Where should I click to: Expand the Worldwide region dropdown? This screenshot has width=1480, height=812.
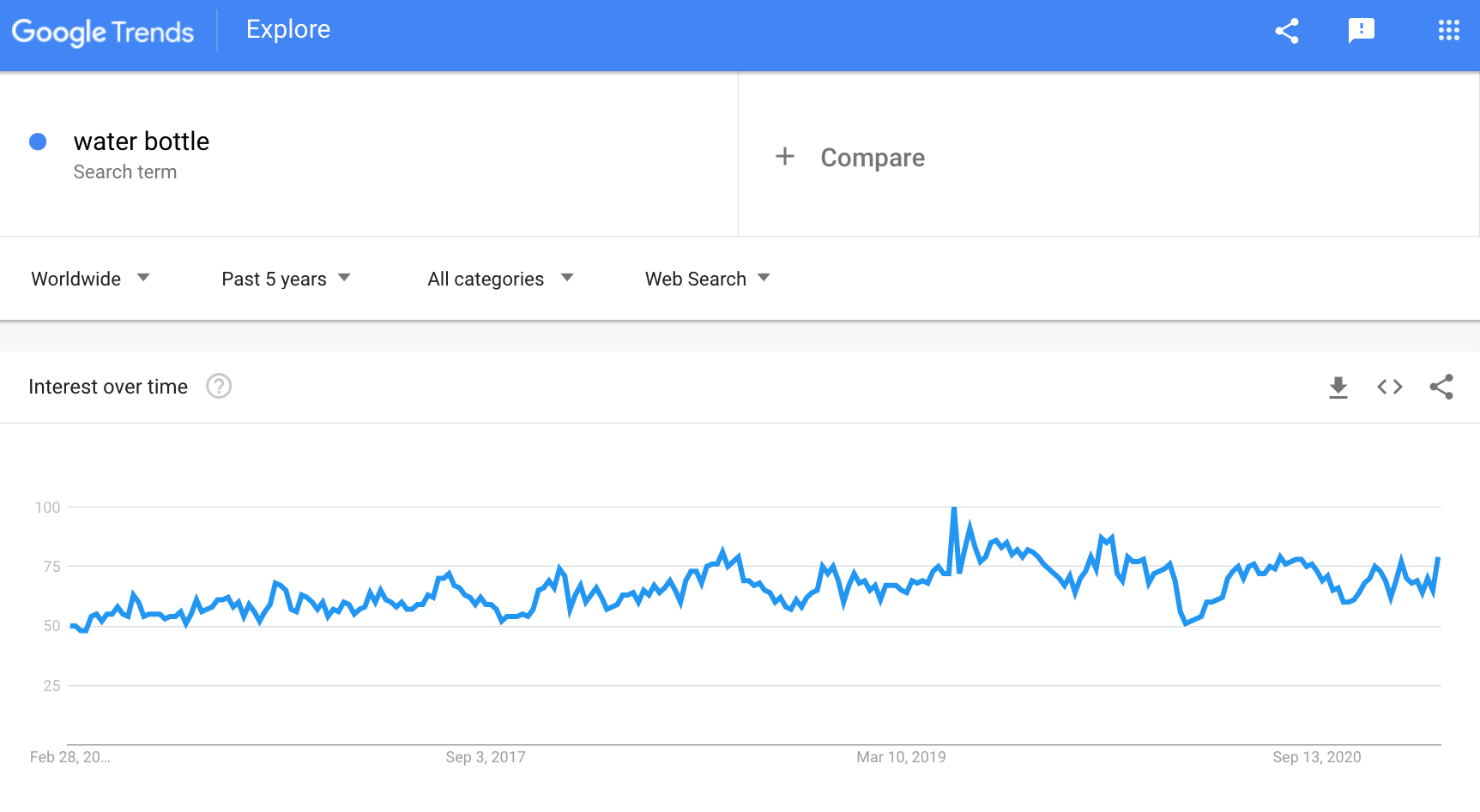(x=90, y=279)
